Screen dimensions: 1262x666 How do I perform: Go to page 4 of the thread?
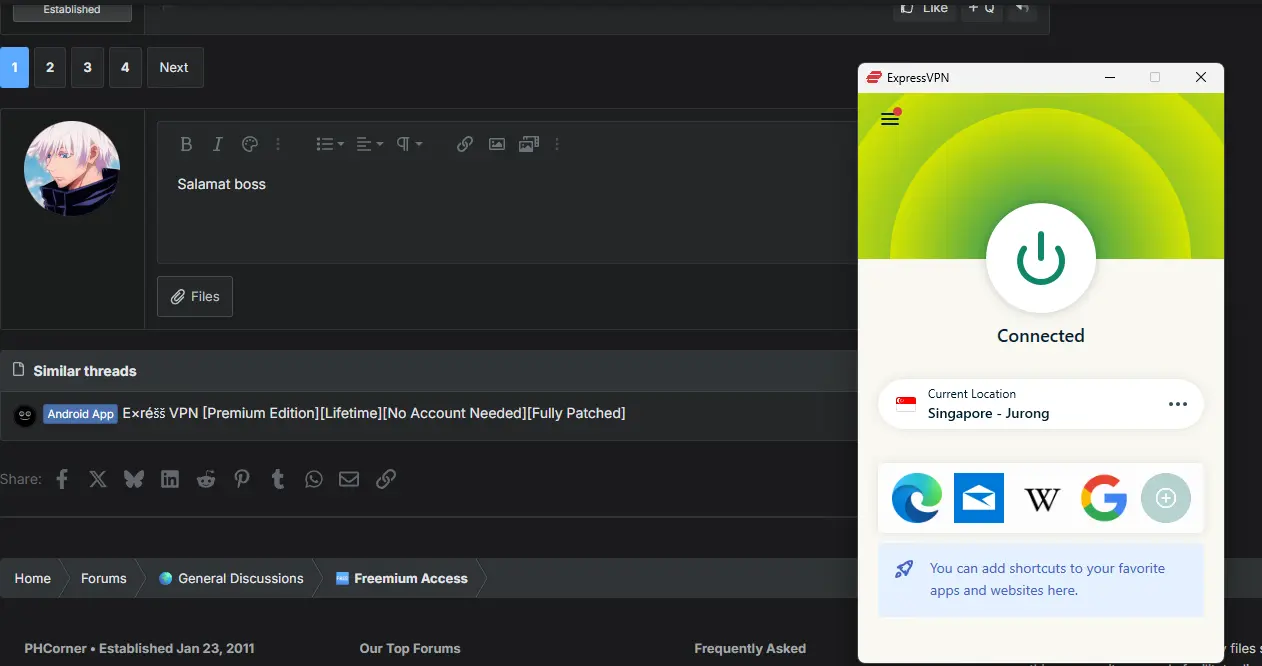(125, 67)
